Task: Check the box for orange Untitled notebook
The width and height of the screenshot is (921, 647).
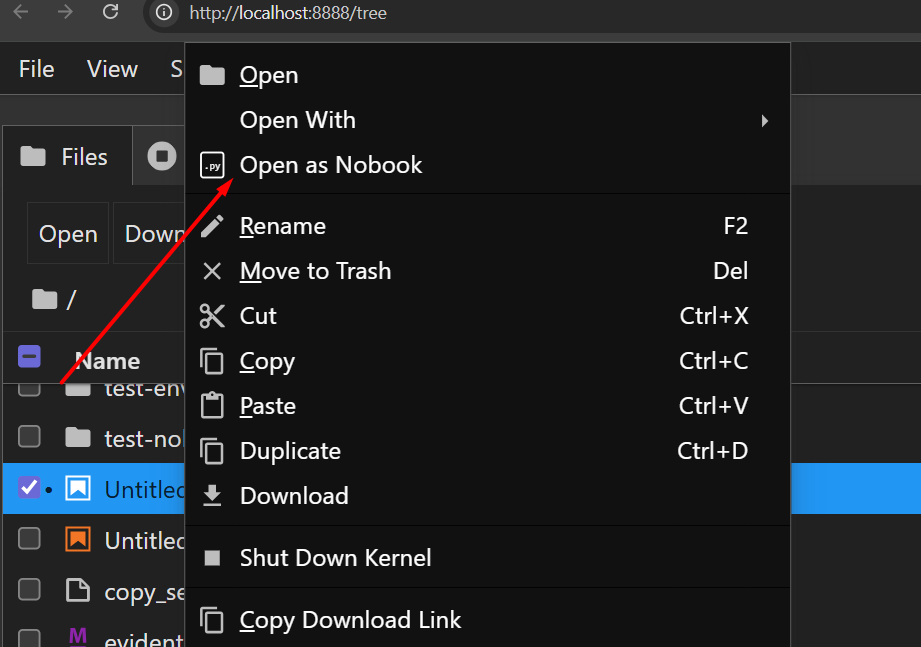Action: click(x=29, y=538)
